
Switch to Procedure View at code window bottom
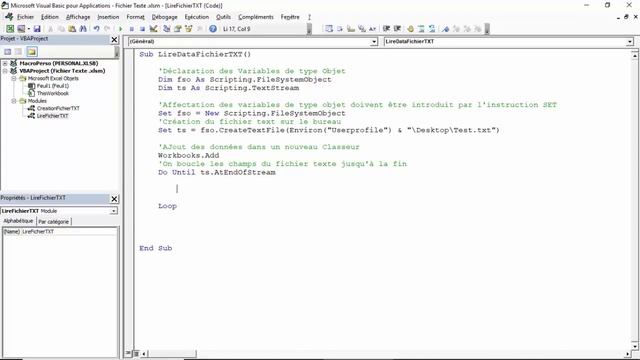click(x=129, y=353)
